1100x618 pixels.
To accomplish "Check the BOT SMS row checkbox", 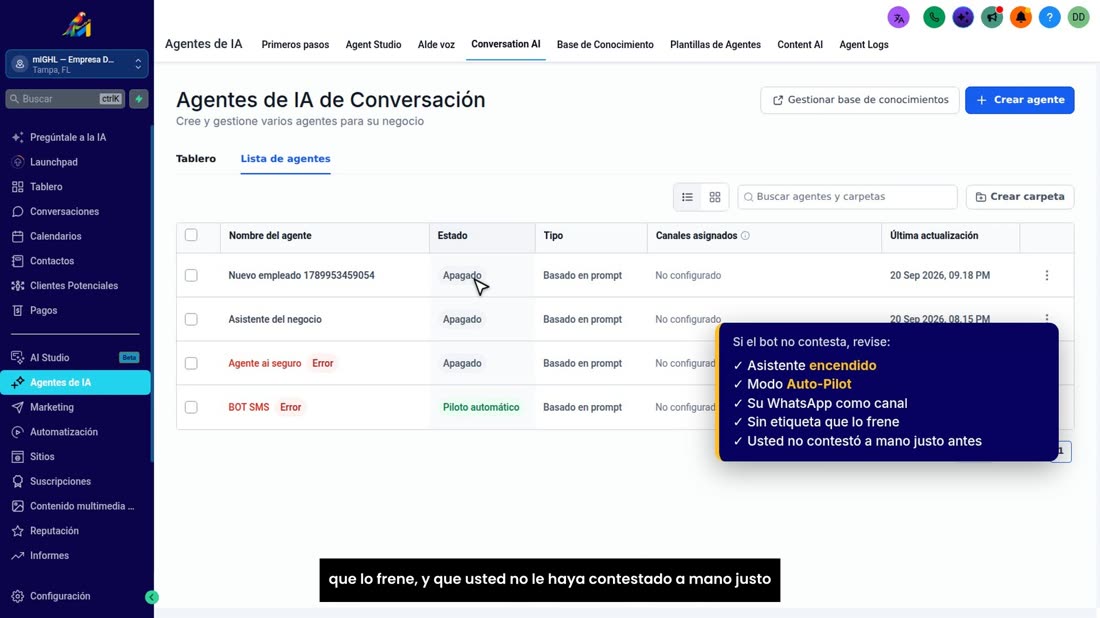I will click(x=191, y=408).
